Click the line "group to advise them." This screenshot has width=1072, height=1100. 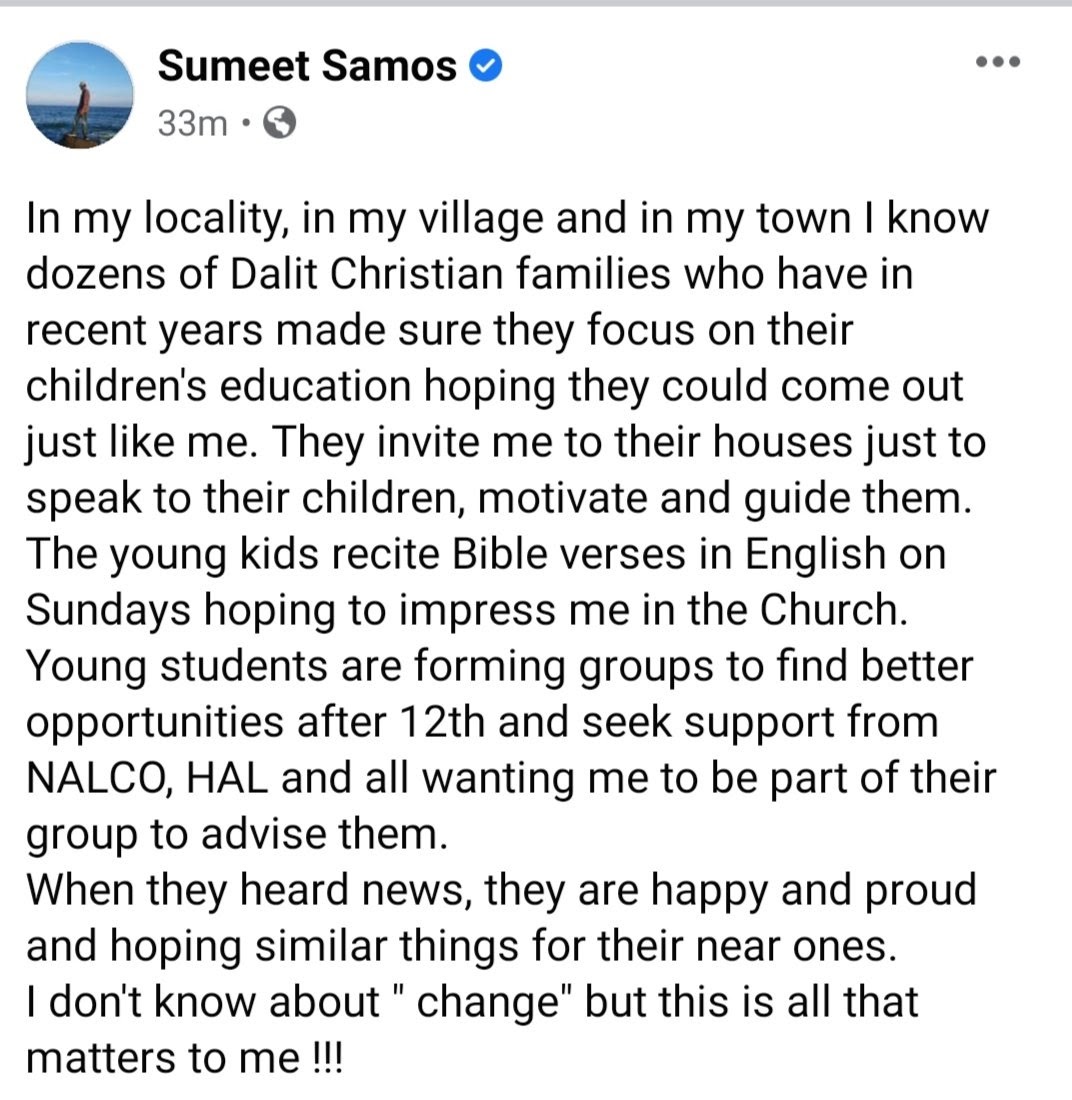(236, 833)
